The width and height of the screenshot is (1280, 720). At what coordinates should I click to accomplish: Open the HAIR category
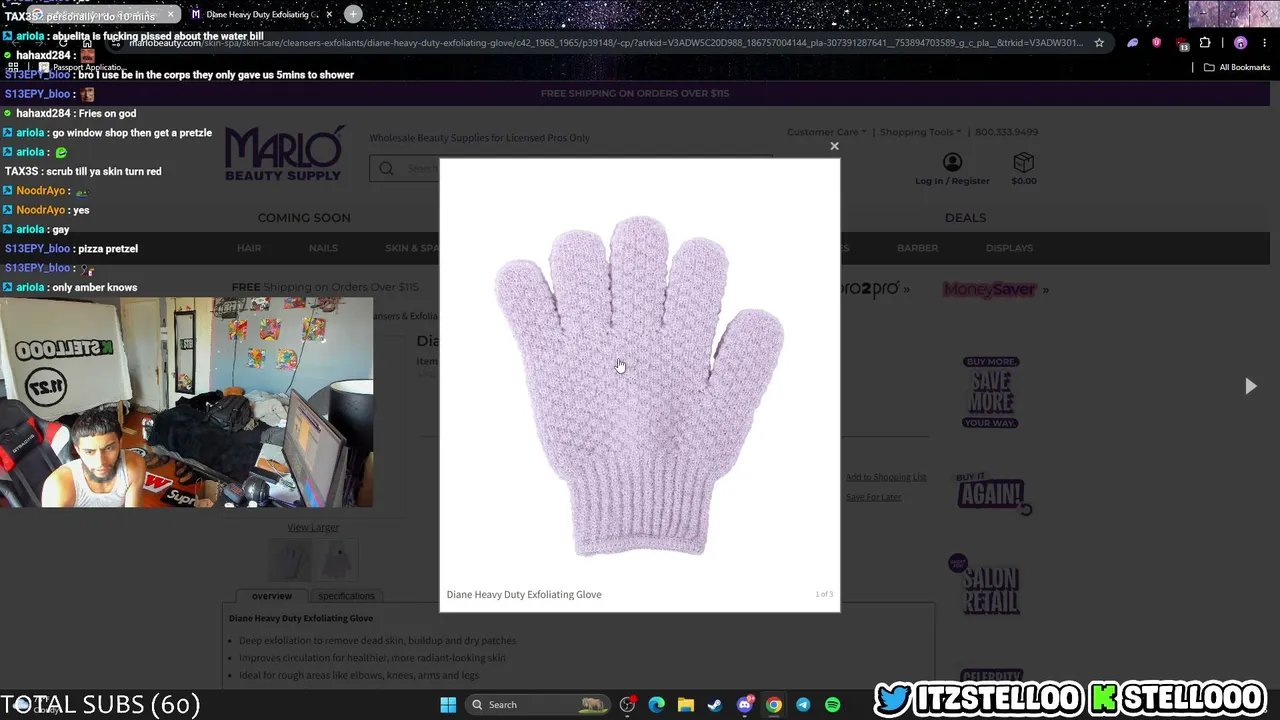pyautogui.click(x=249, y=248)
